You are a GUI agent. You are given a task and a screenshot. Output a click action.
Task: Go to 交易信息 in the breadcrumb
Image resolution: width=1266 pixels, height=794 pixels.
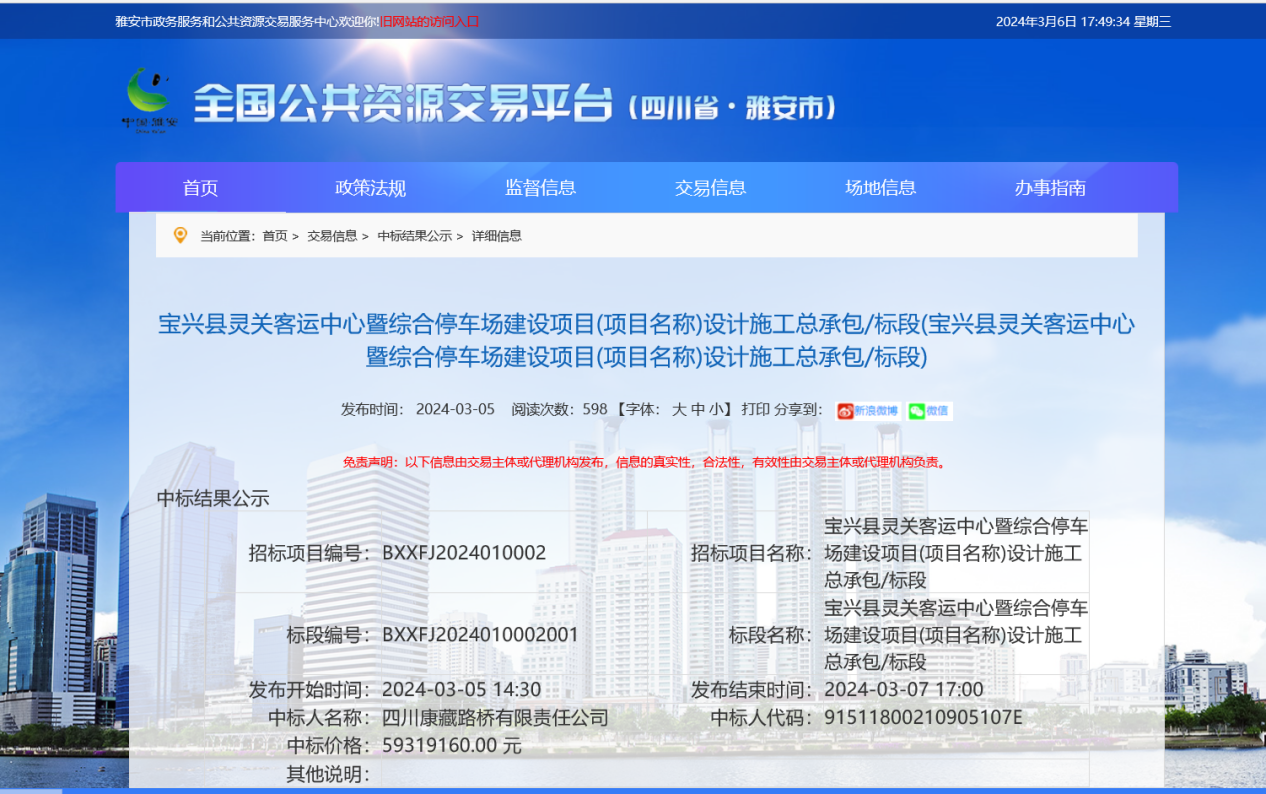point(331,236)
